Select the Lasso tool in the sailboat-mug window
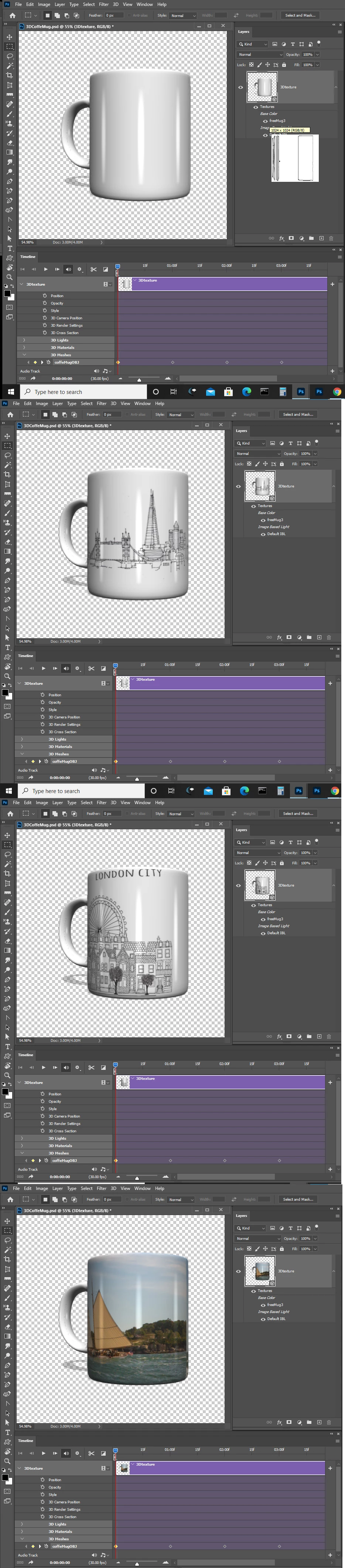Screen dimensions: 345x1568 [7, 1240]
